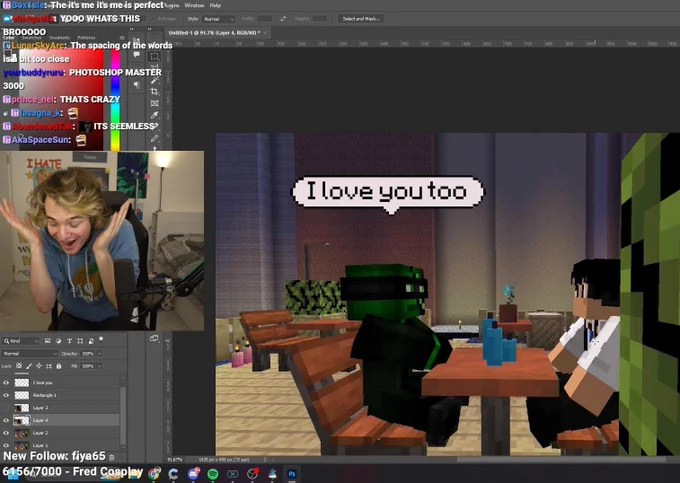The height and width of the screenshot is (483, 680).
Task: Open the blend mode Normal dropdown
Action: point(29,353)
